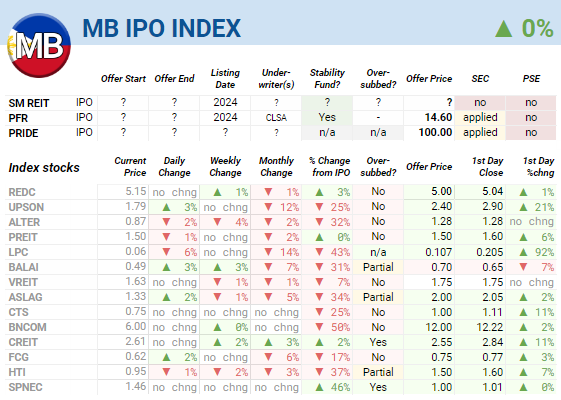Click the Listing Date column header
The image size is (561, 400).
[225, 79]
